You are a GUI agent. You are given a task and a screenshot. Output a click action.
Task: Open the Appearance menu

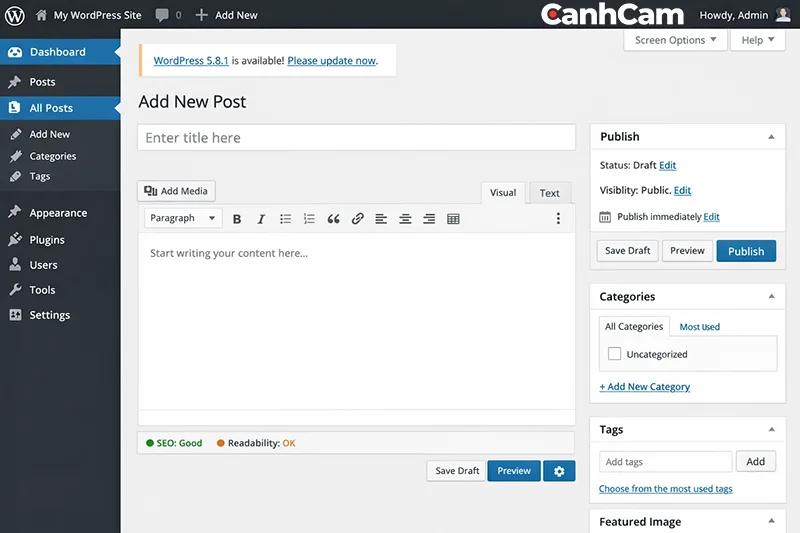60,213
